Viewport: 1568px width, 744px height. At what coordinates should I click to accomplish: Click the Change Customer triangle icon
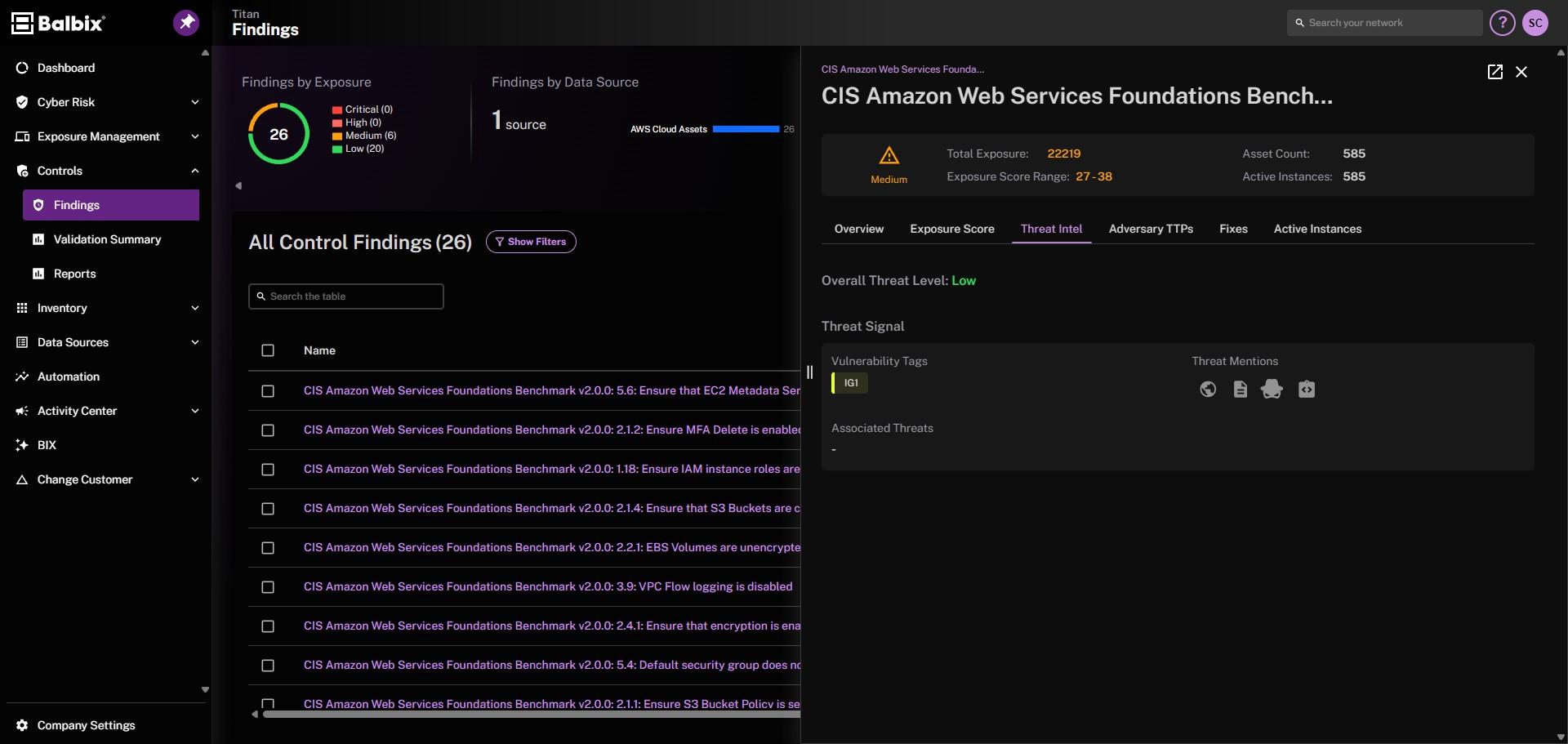(x=22, y=479)
